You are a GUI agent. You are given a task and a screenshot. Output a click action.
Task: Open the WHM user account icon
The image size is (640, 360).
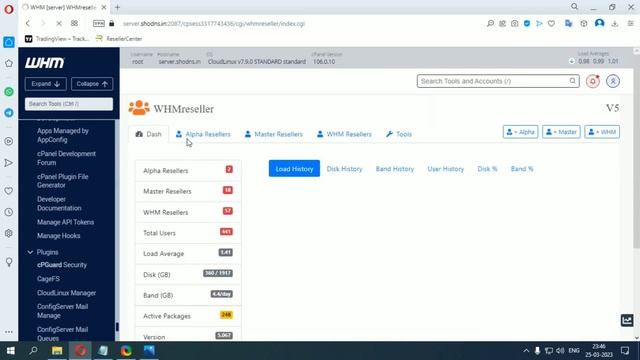613,81
